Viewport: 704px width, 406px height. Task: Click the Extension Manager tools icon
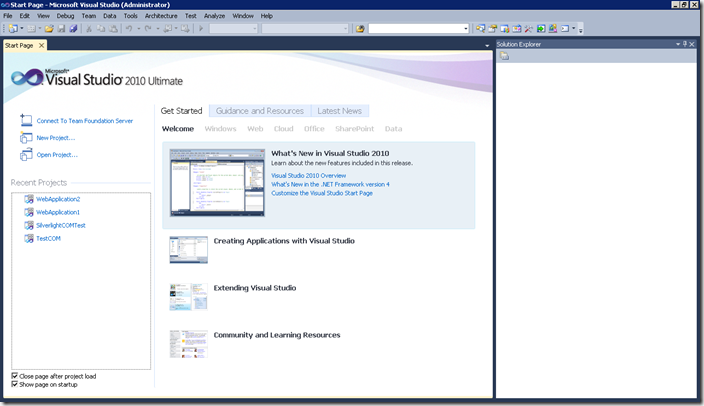528,29
